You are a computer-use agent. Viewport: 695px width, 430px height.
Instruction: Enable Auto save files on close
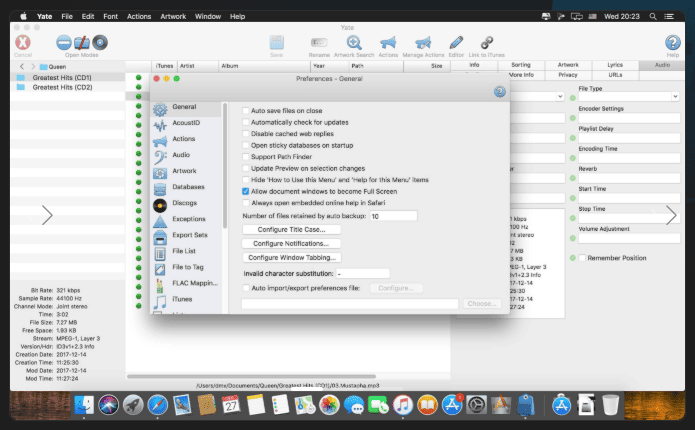coord(246,110)
